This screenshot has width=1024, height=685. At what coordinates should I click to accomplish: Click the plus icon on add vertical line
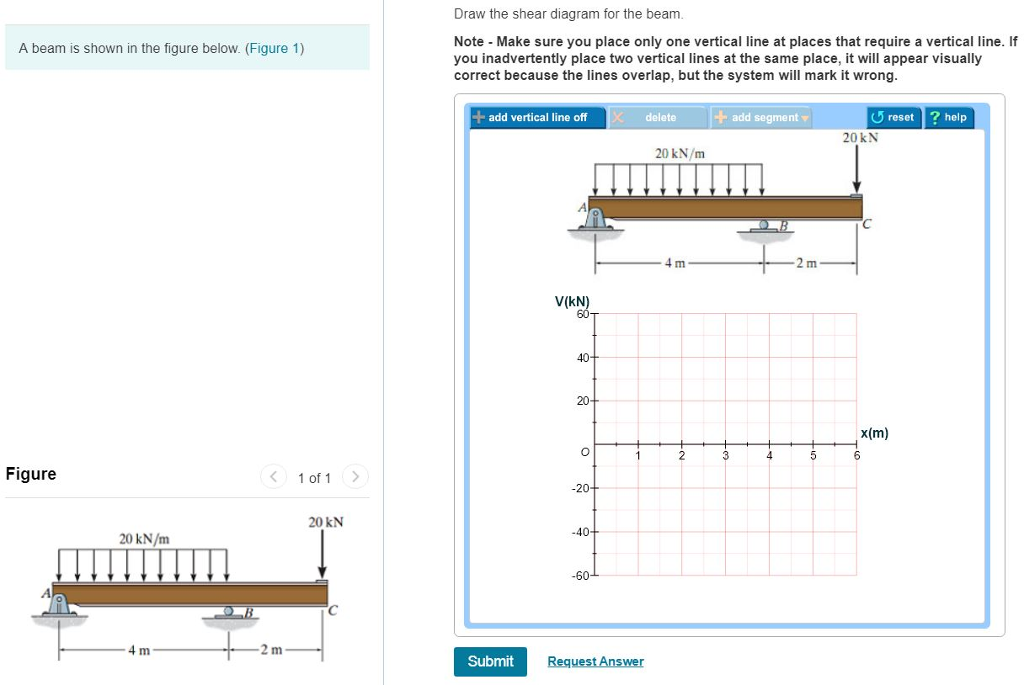(477, 118)
